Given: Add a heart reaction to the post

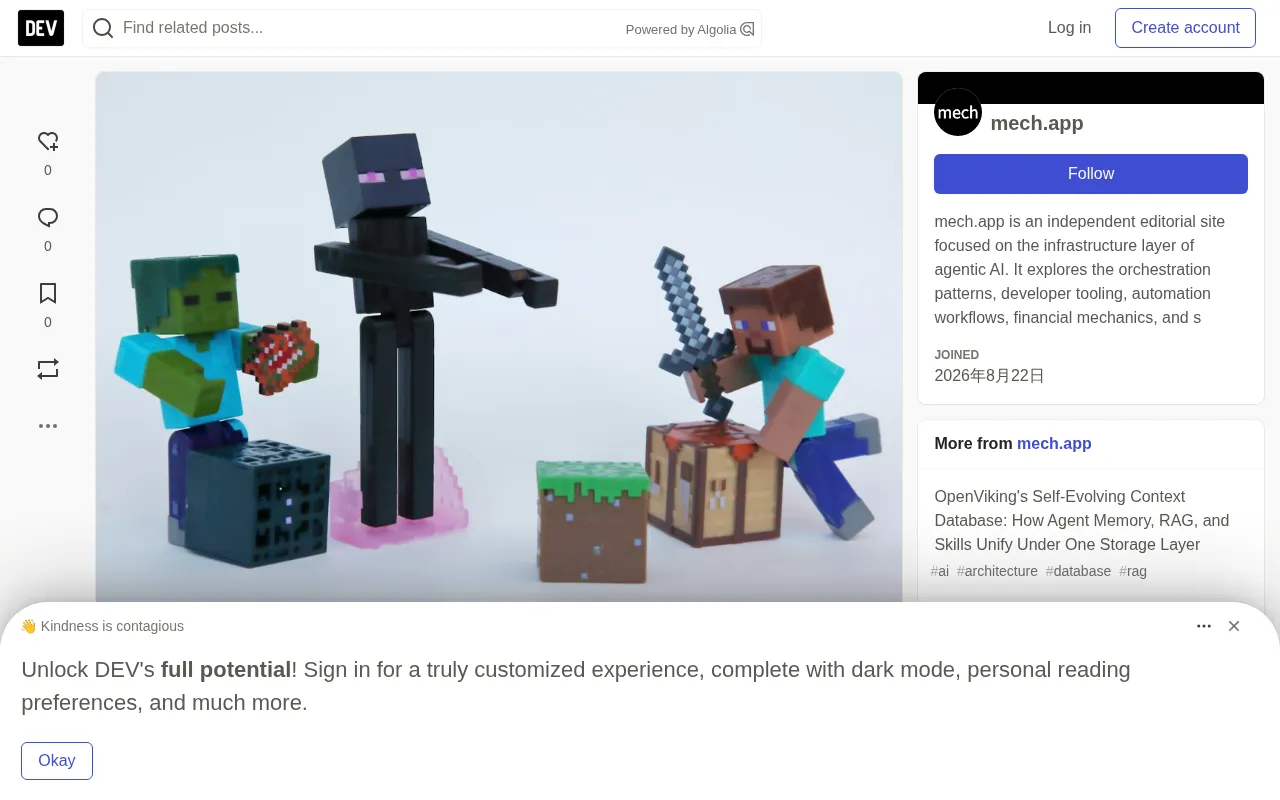Looking at the screenshot, I should coord(48,142).
